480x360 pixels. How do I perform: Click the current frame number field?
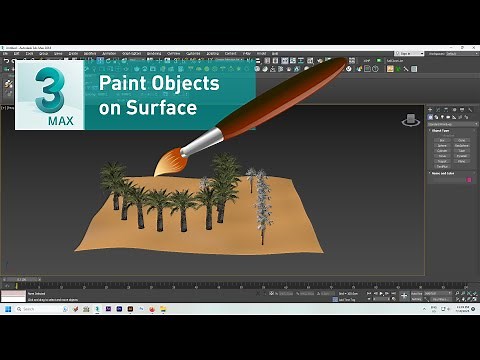click(x=380, y=299)
